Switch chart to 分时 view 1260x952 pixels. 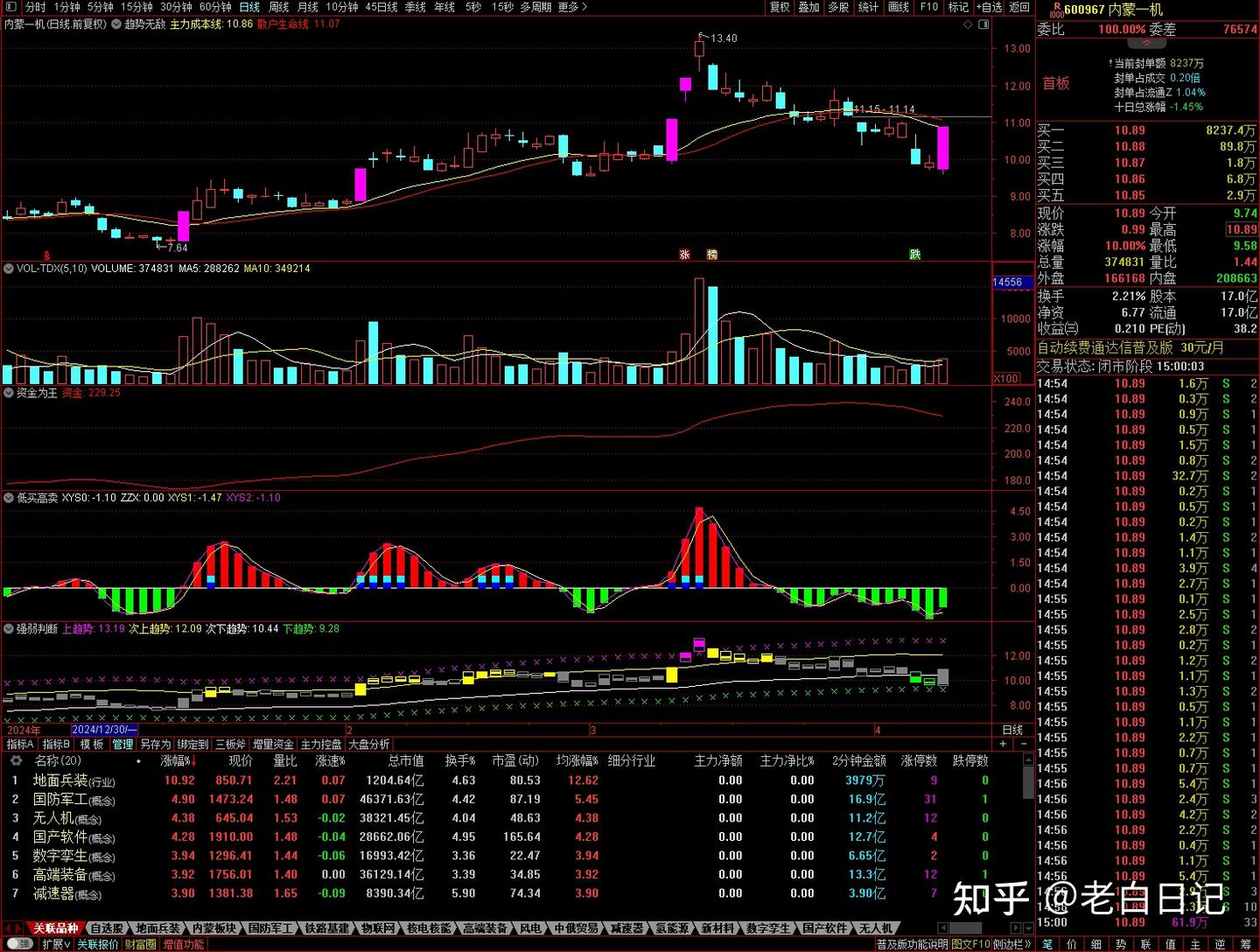(x=35, y=7)
